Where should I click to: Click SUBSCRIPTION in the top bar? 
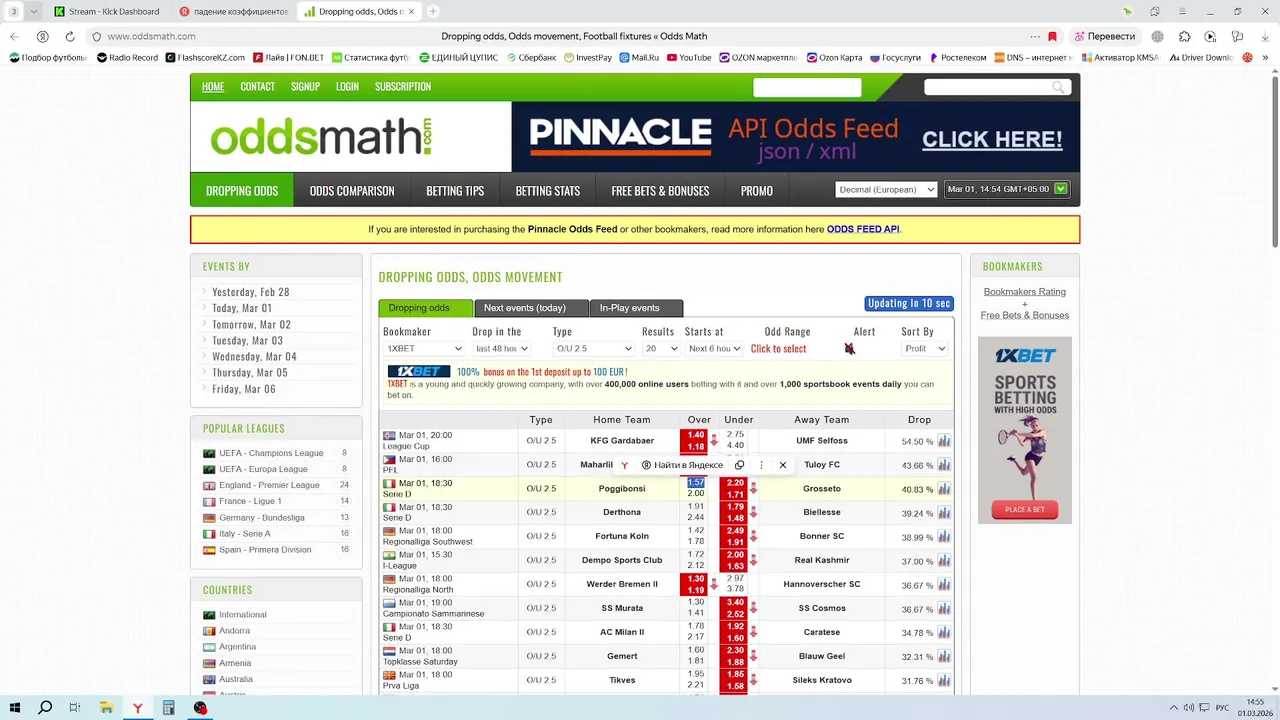(x=403, y=87)
